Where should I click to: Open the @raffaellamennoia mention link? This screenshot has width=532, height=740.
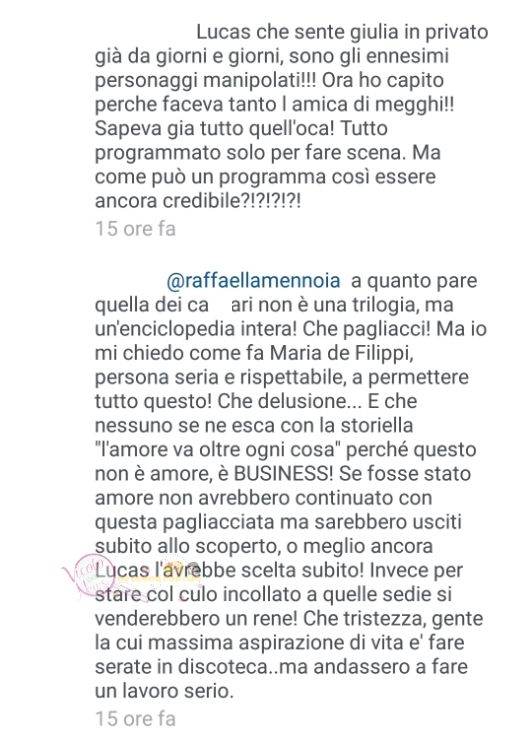(x=253, y=281)
